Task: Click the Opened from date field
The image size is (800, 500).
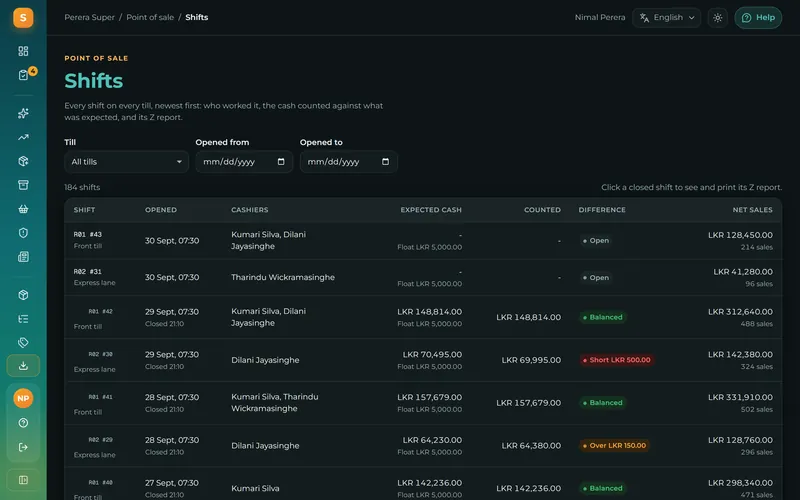Action: click(244, 162)
